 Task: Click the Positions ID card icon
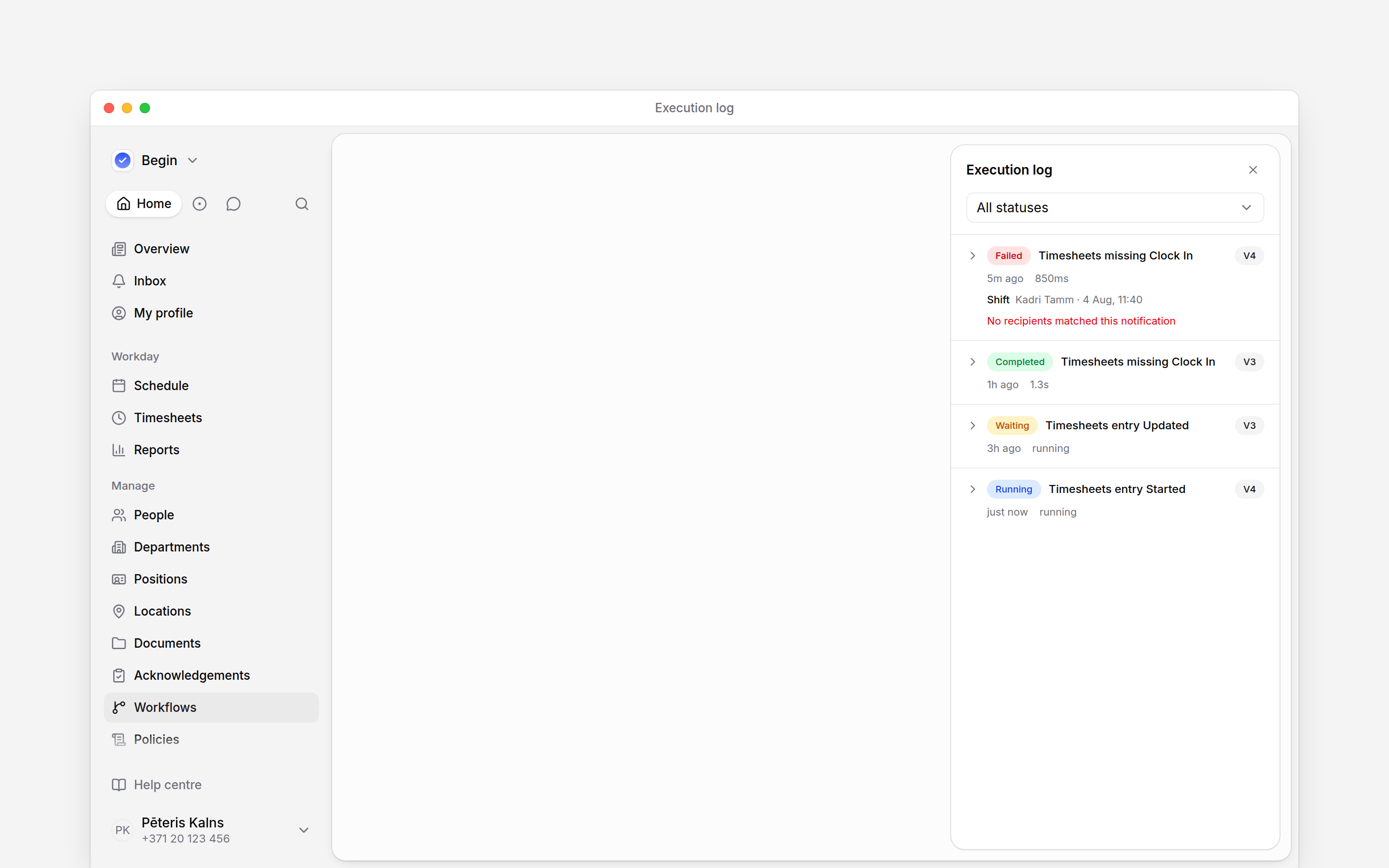119,579
